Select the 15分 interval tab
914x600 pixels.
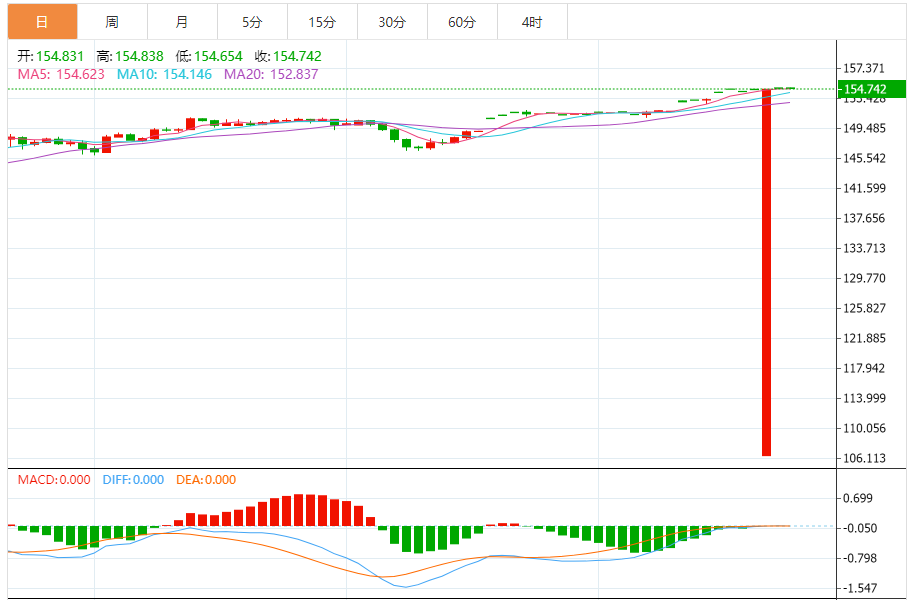322,22
